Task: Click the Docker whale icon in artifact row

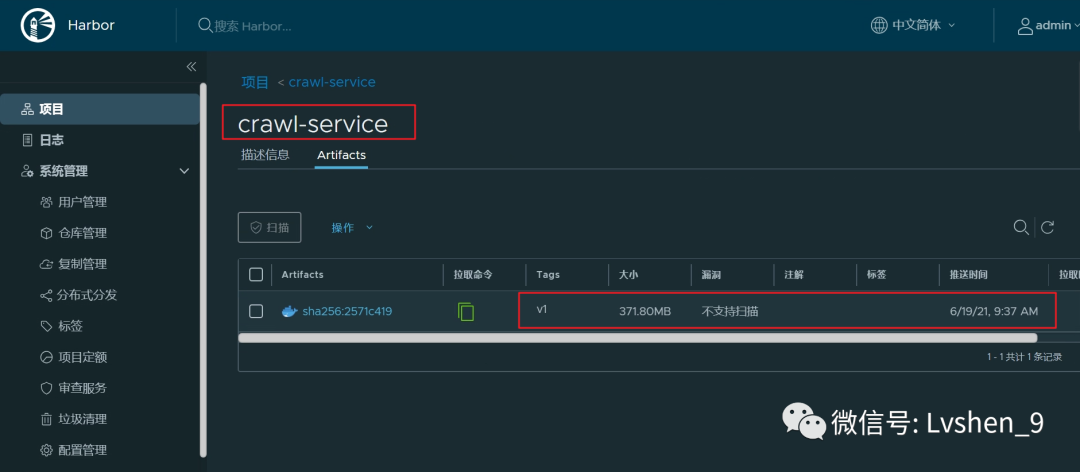Action: click(x=289, y=311)
